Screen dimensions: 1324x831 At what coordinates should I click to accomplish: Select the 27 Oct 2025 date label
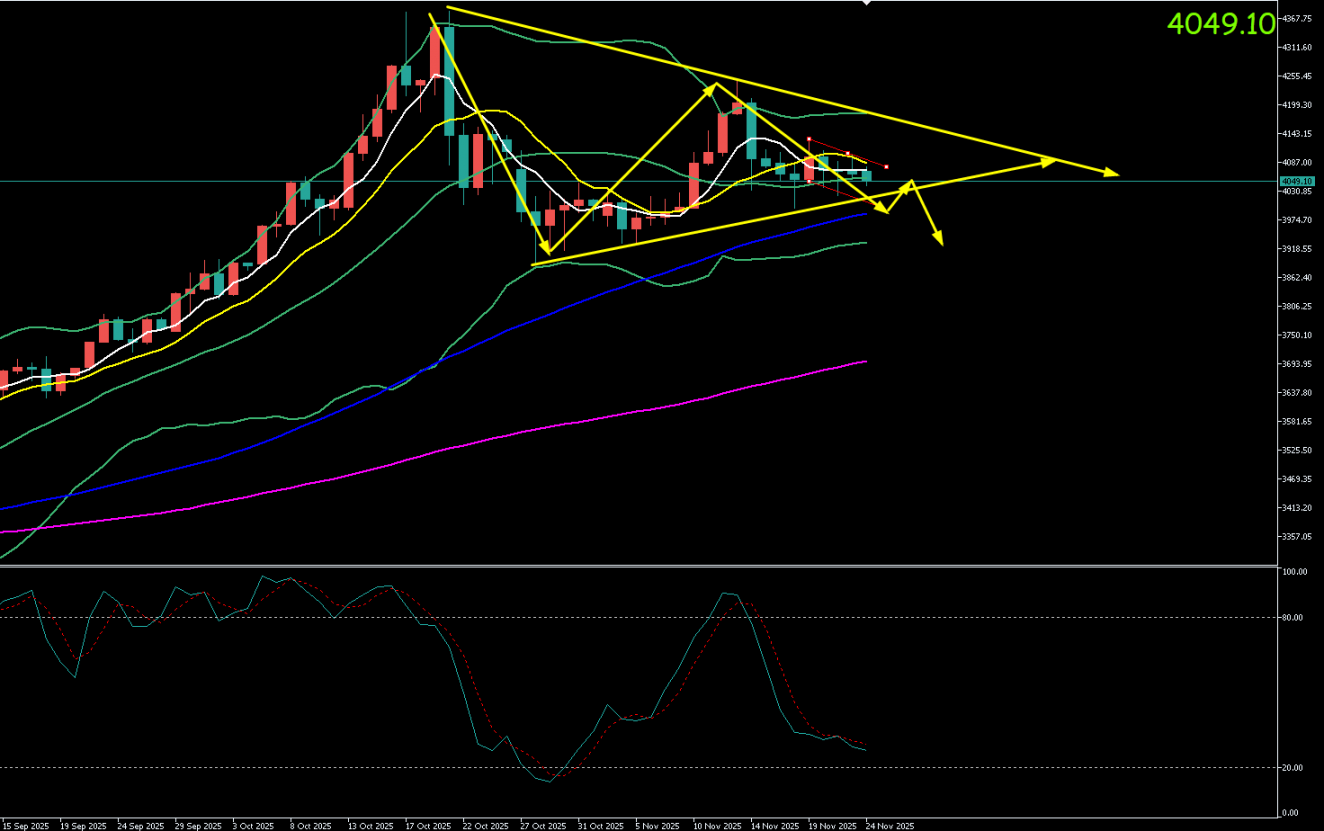tap(541, 826)
